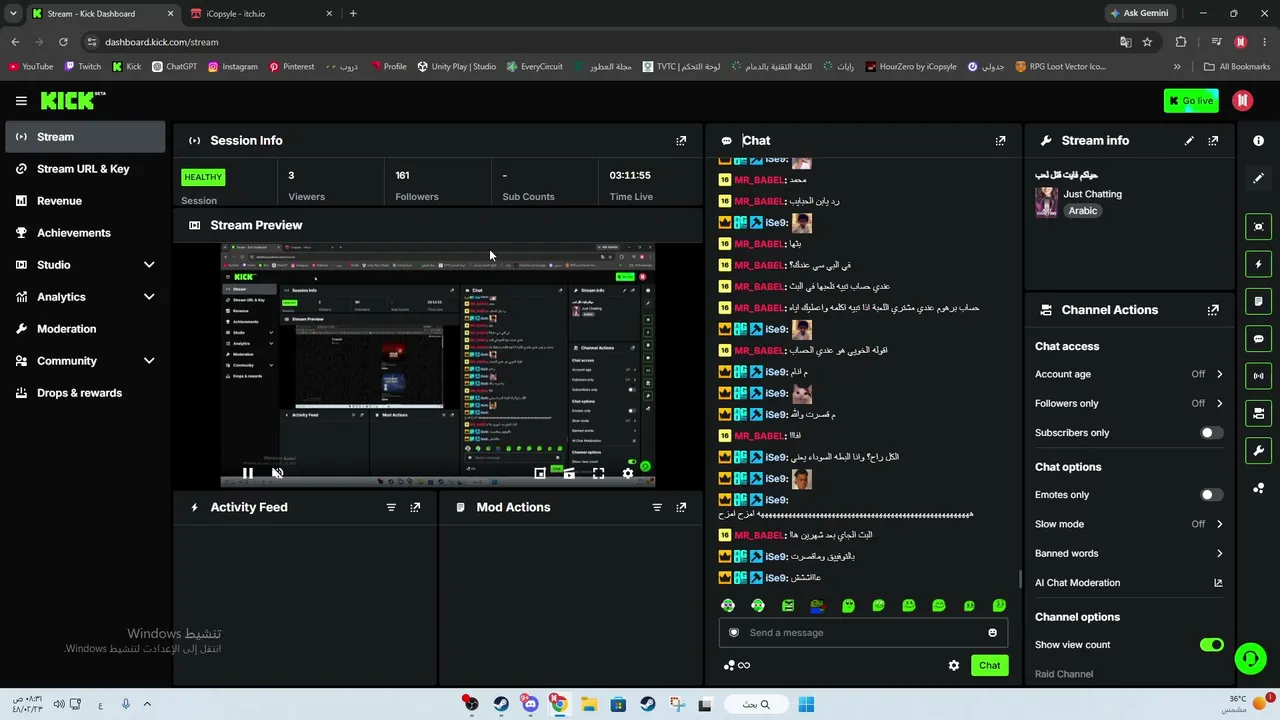Screen dimensions: 1280x720
Task: Toggle the Chat bubble widget in right sidebar
Action: [1258, 339]
